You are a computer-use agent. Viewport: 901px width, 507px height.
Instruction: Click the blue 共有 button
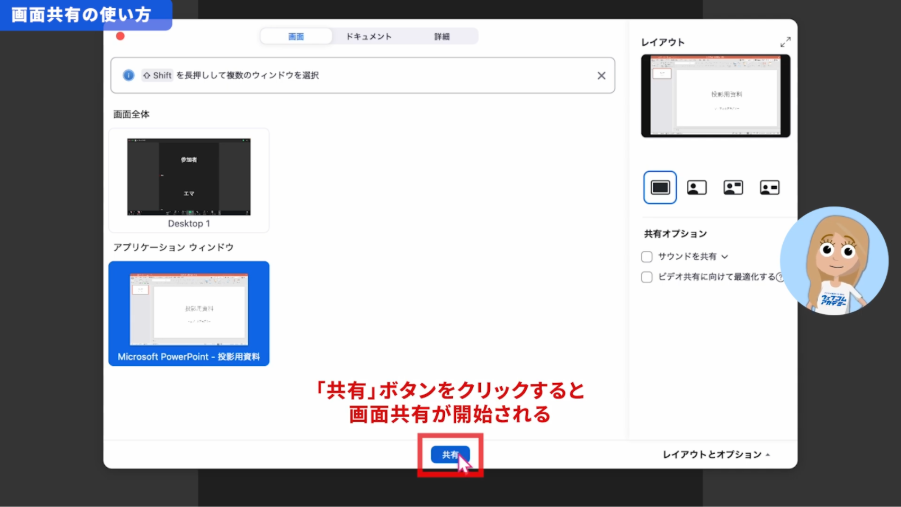tap(450, 454)
